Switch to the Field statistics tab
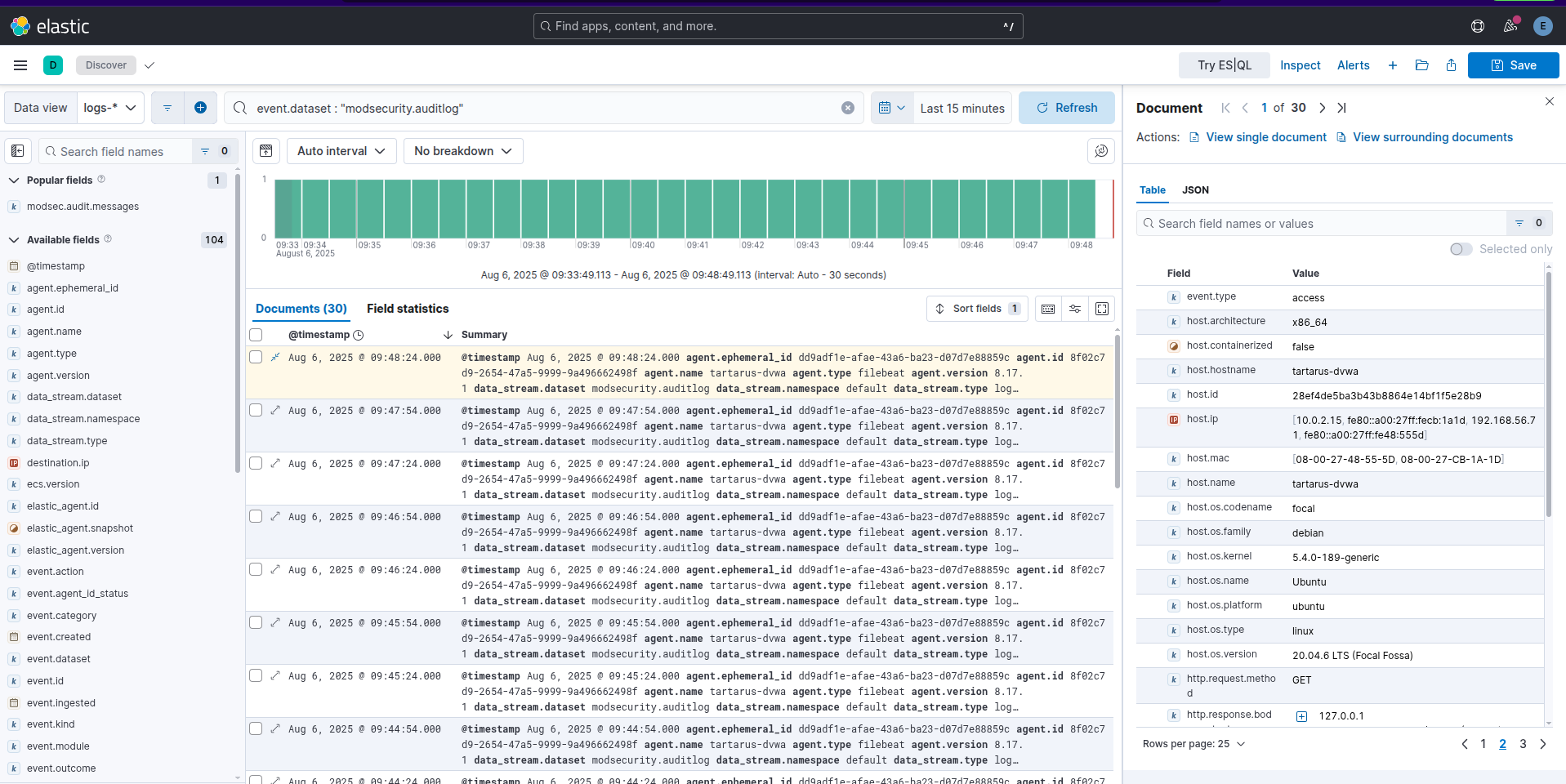 click(x=408, y=309)
